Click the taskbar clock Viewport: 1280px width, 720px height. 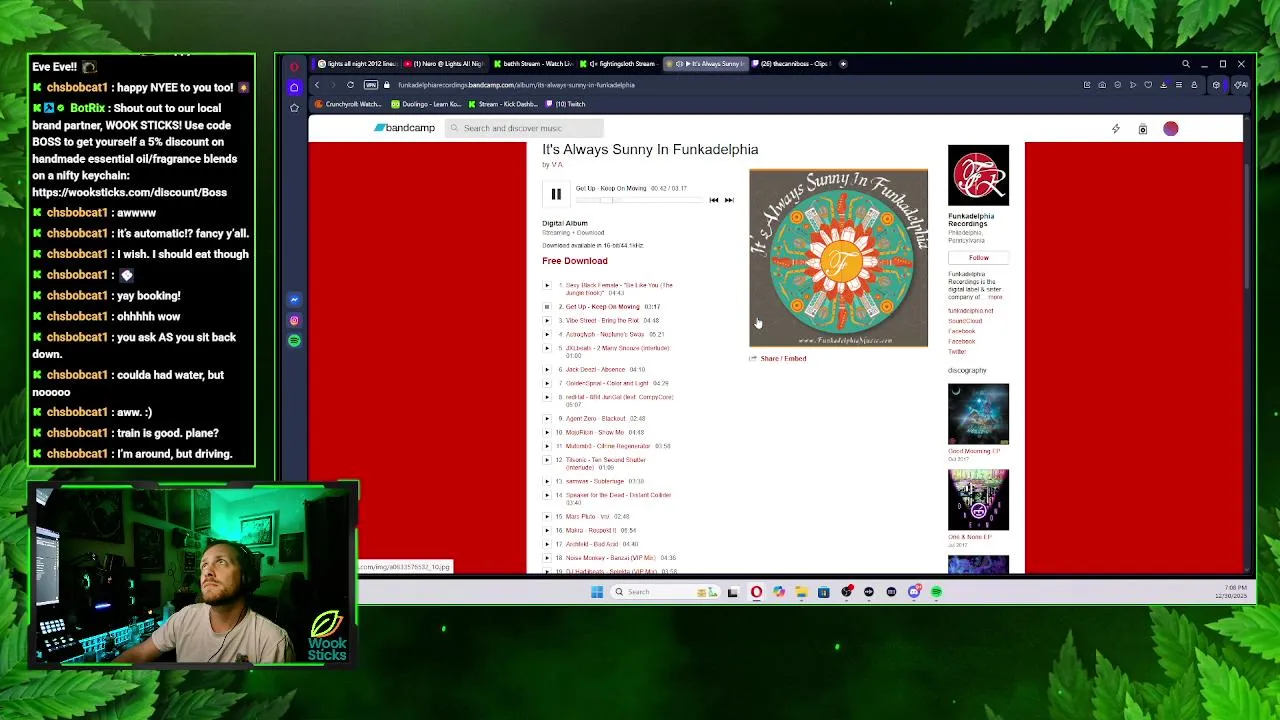click(x=1235, y=592)
